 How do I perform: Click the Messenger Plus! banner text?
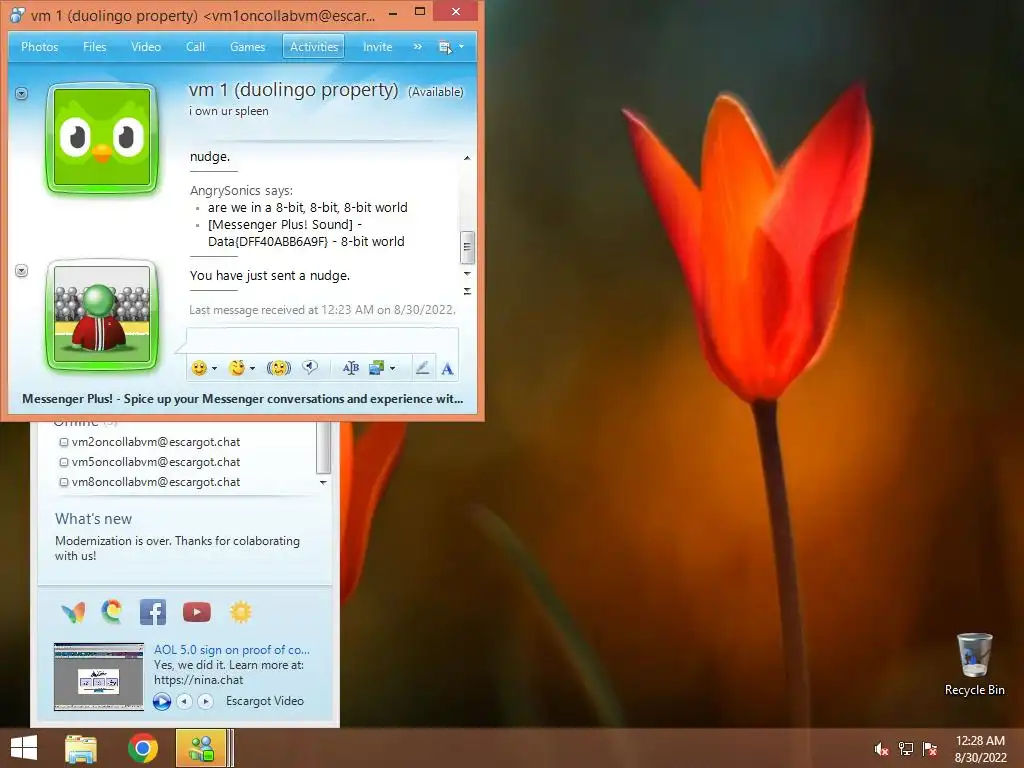point(242,399)
